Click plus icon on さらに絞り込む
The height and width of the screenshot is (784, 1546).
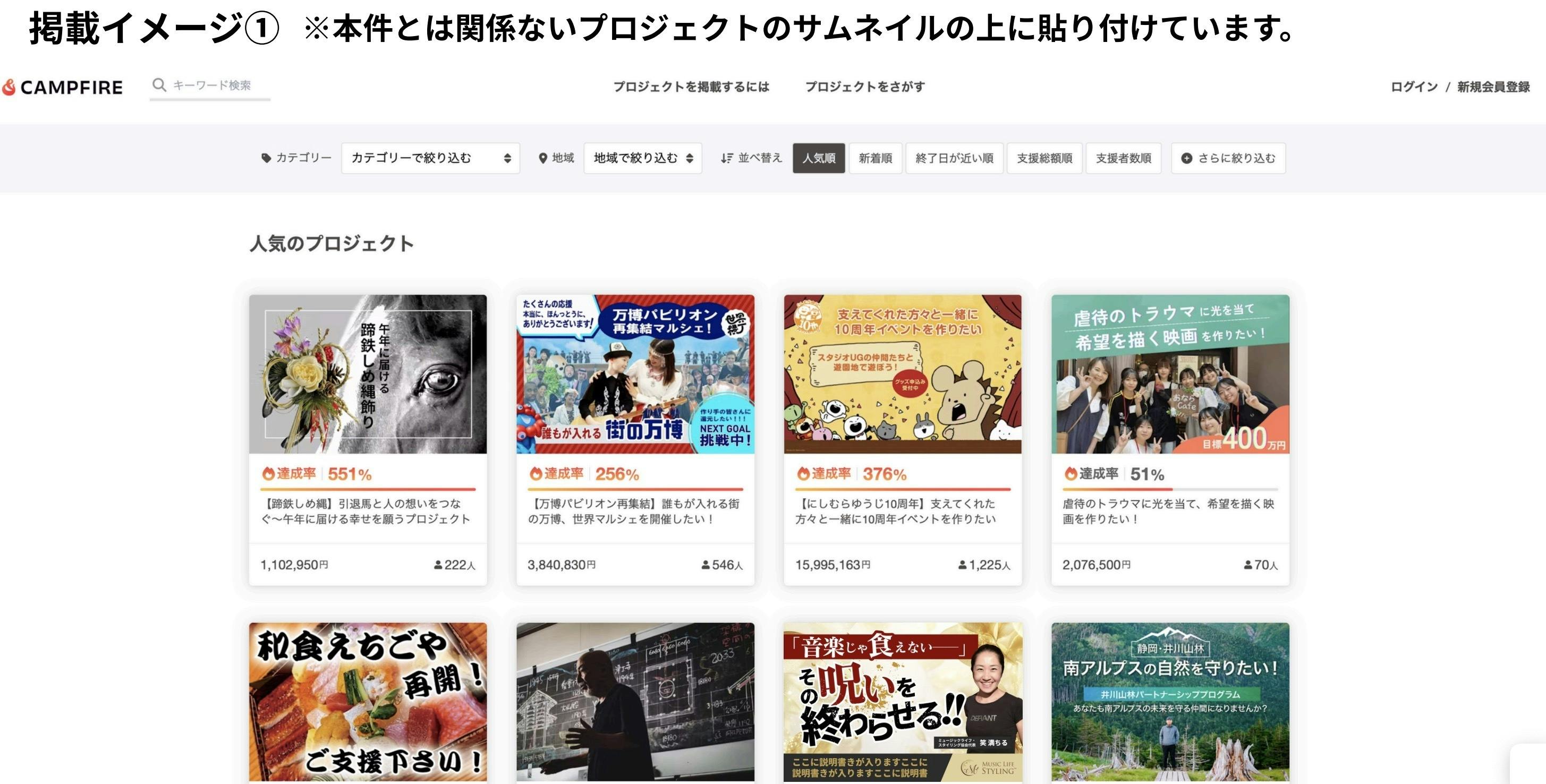click(1186, 158)
